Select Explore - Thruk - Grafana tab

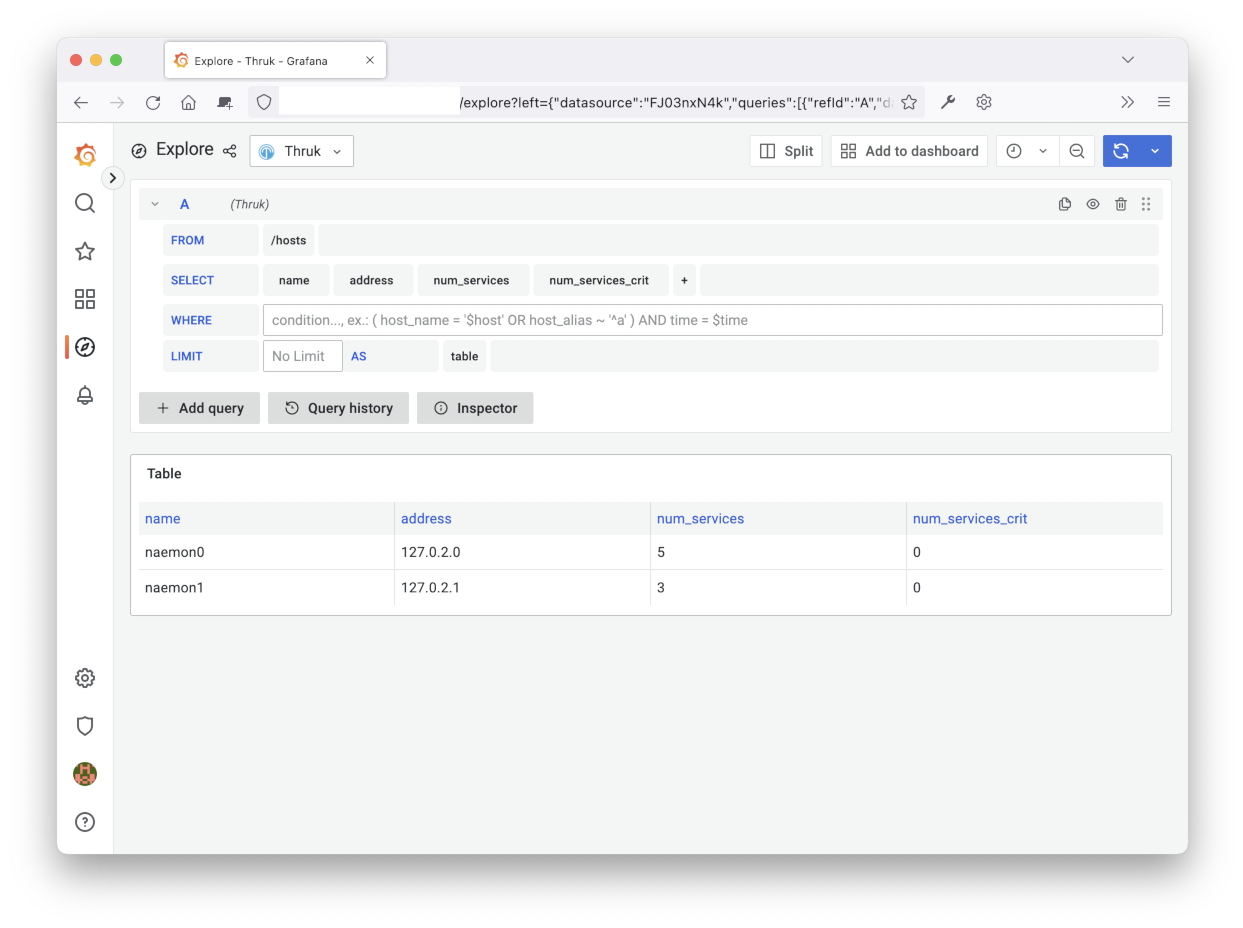point(275,60)
